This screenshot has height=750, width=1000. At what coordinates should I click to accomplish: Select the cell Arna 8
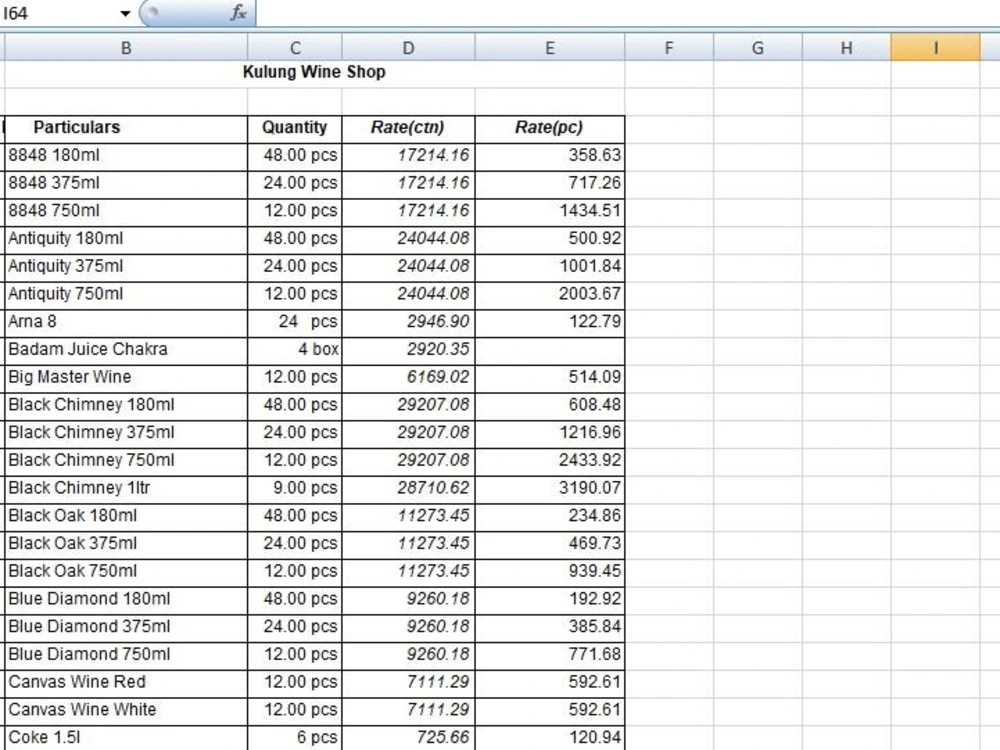click(x=126, y=322)
